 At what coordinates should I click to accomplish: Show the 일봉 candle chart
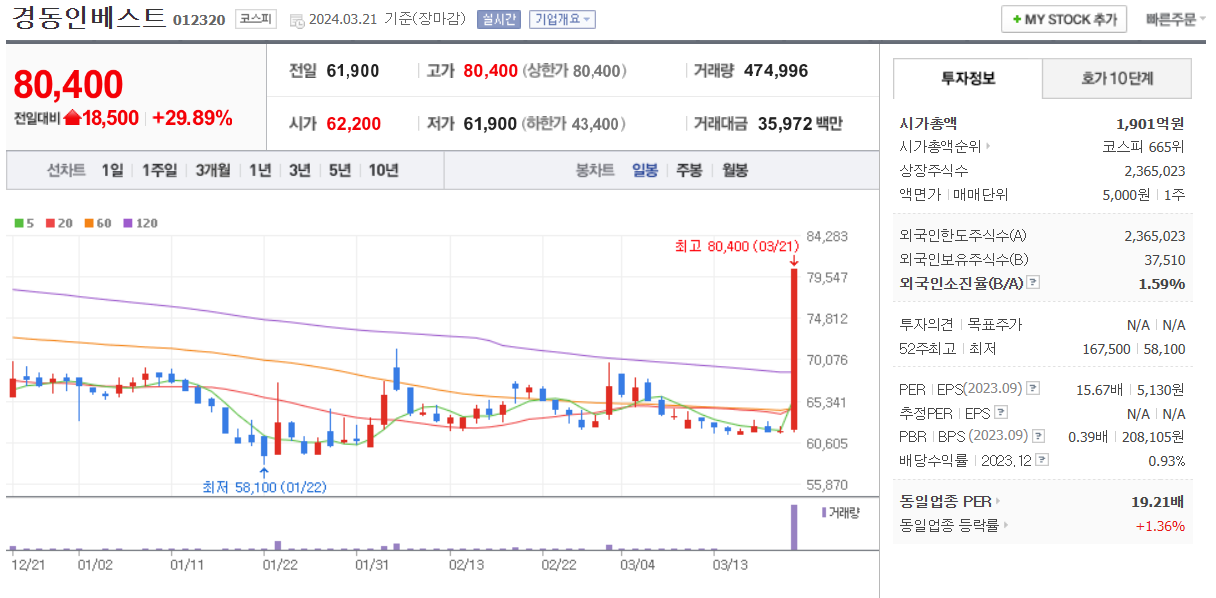click(645, 170)
